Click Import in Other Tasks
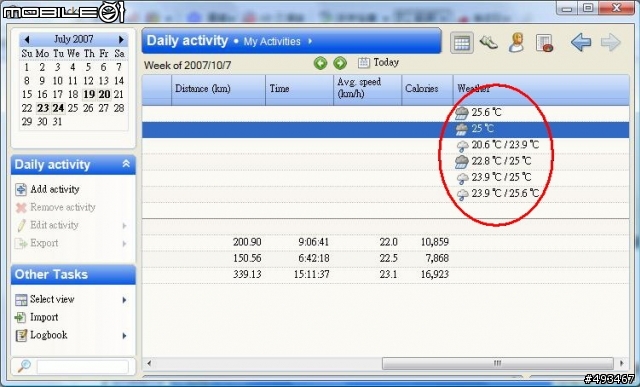 pos(44,317)
